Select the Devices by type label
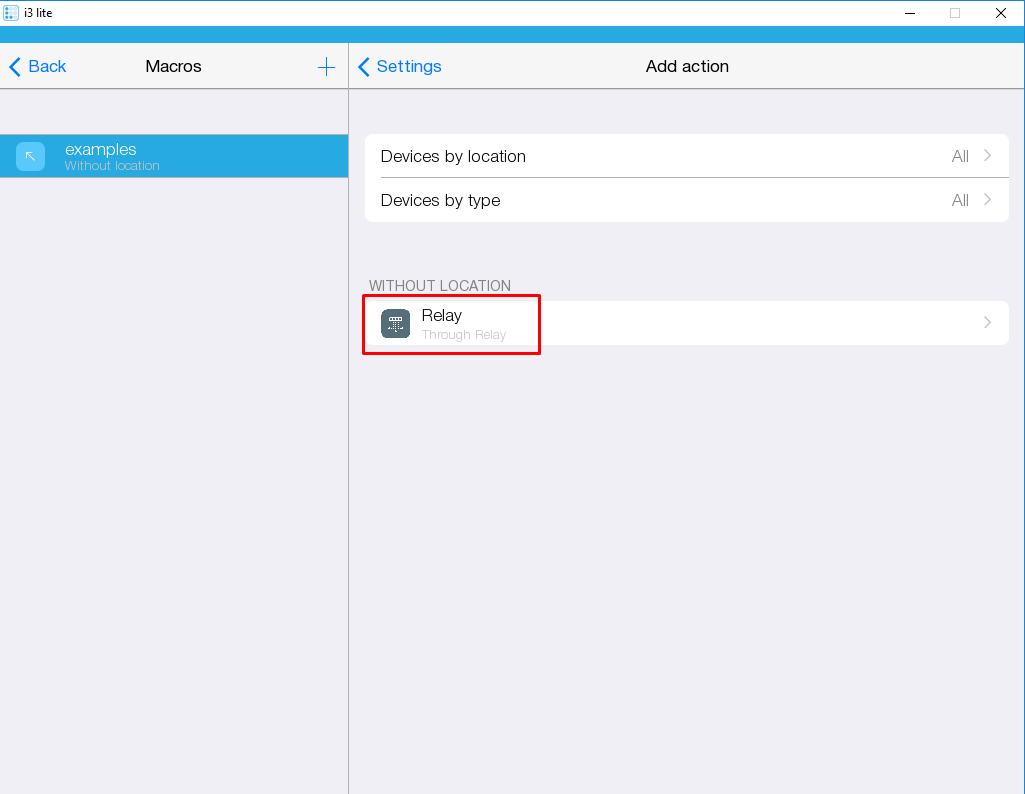 [x=440, y=200]
